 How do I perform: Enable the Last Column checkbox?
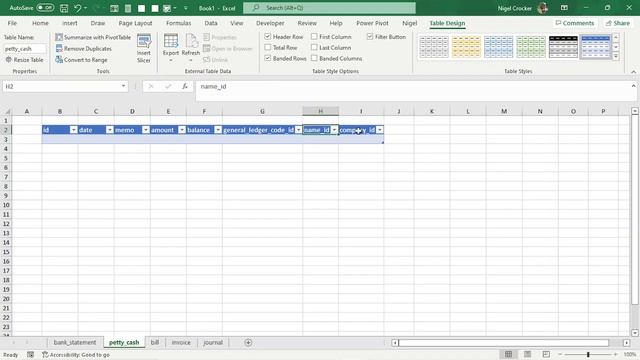point(314,48)
